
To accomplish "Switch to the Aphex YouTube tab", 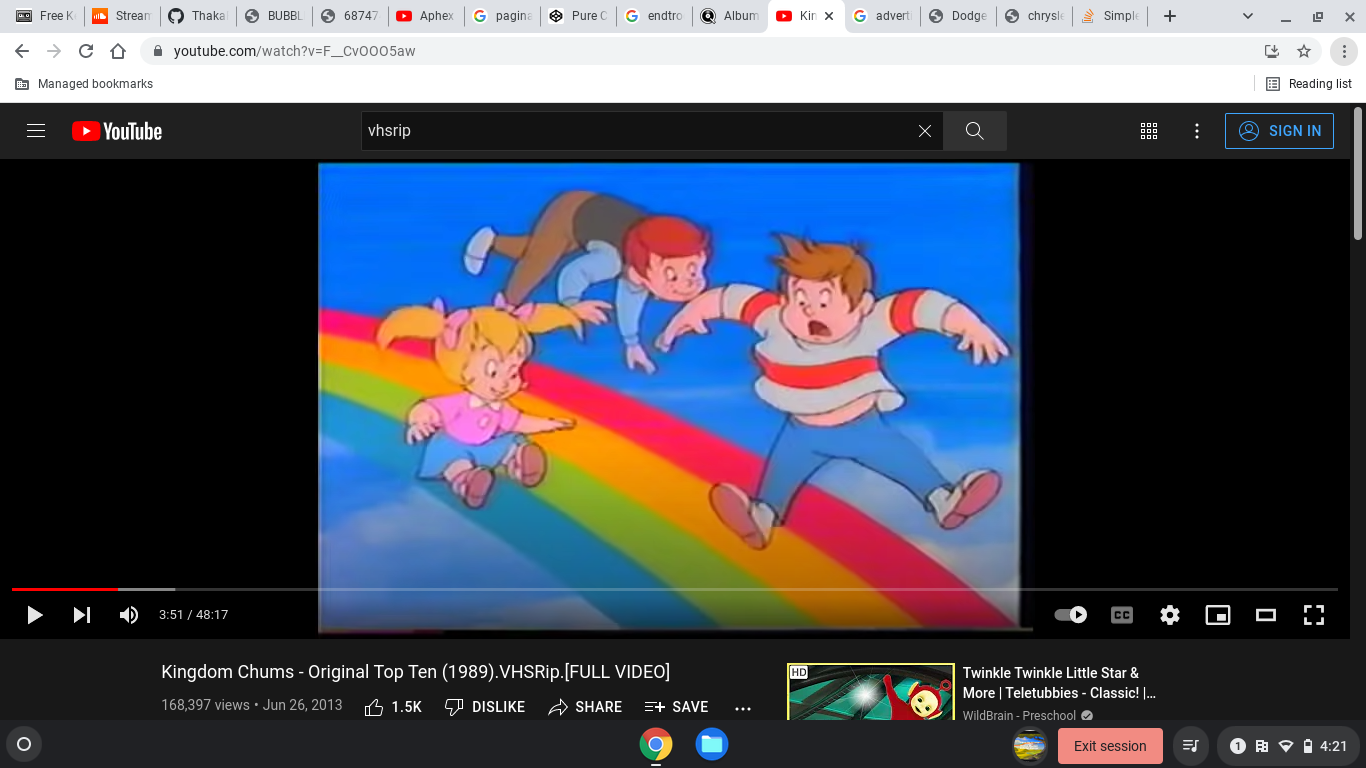I will 426,16.
